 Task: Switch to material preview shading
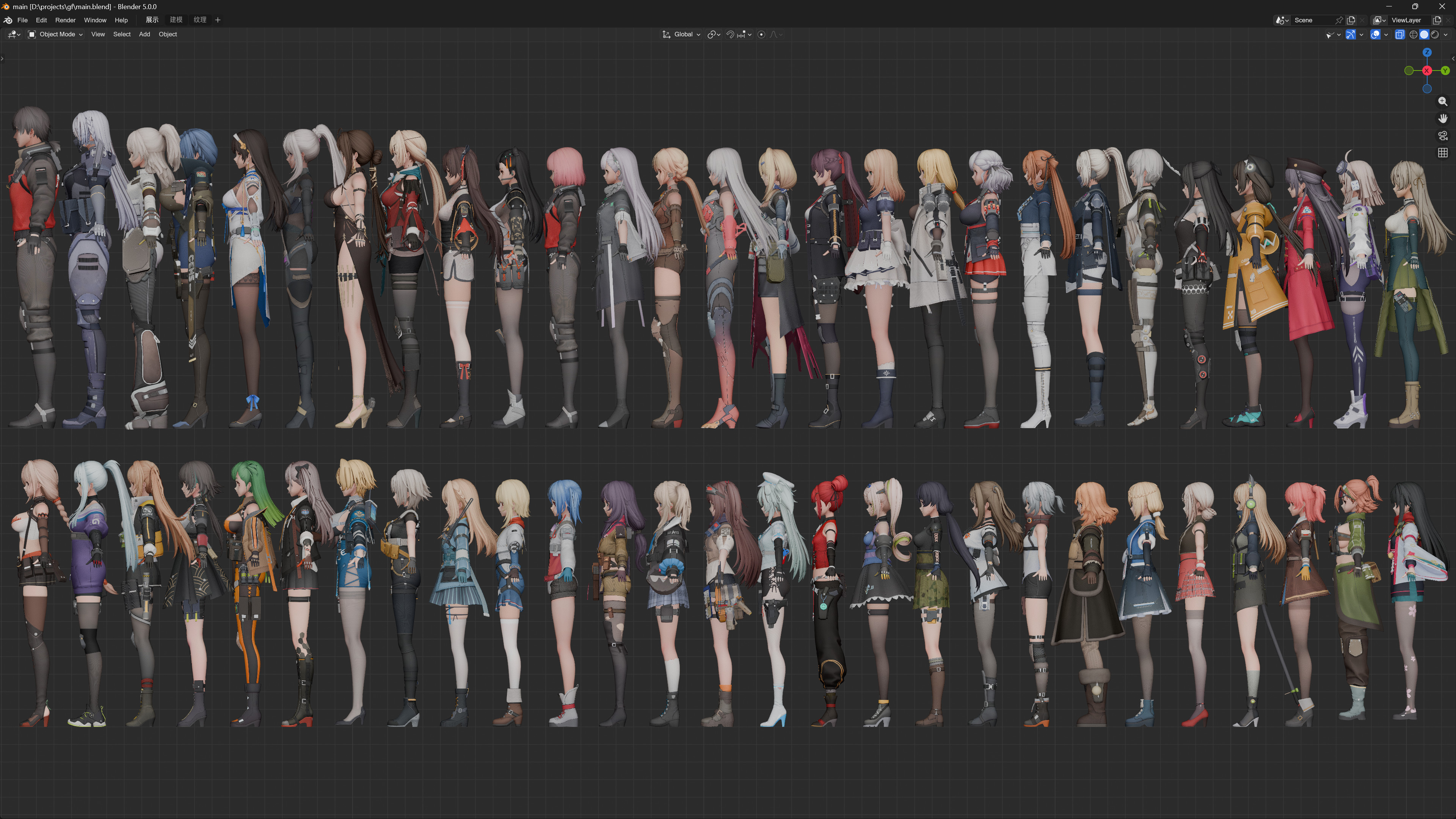tap(1434, 35)
